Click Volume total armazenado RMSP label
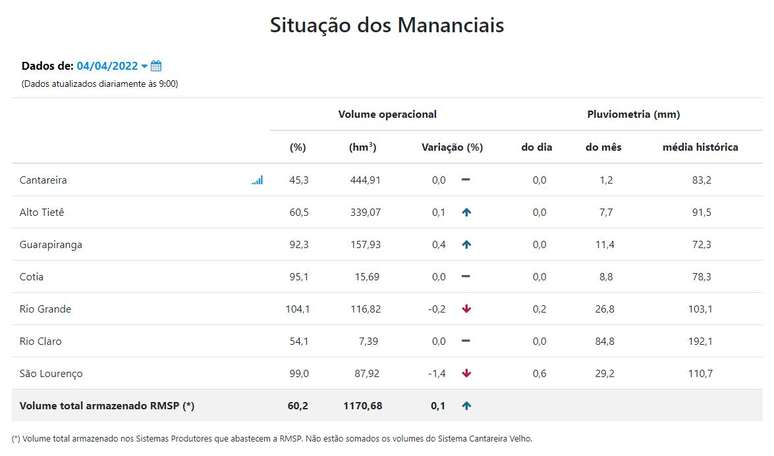774x456 pixels. (x=105, y=406)
